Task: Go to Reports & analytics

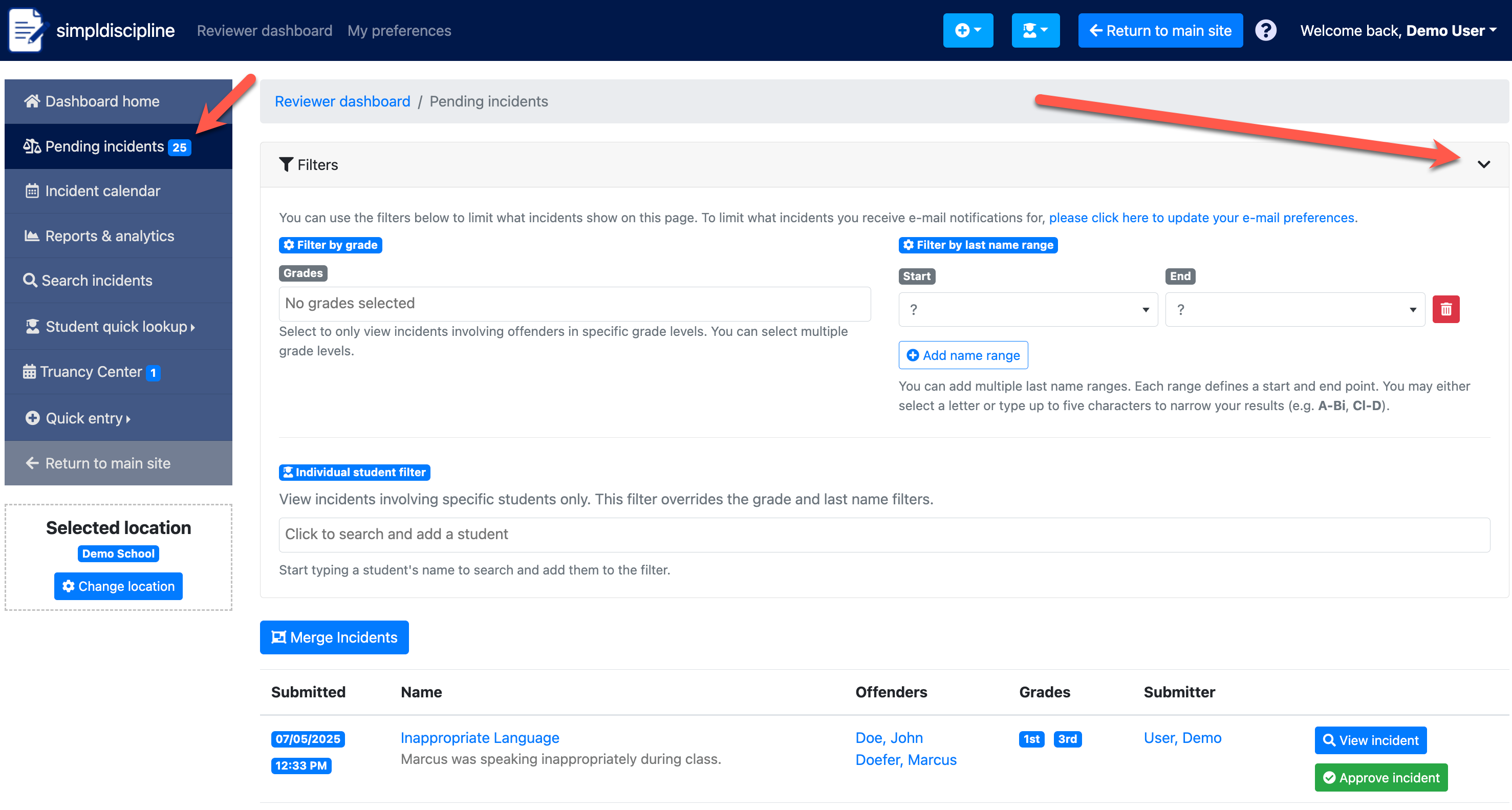Action: [109, 236]
